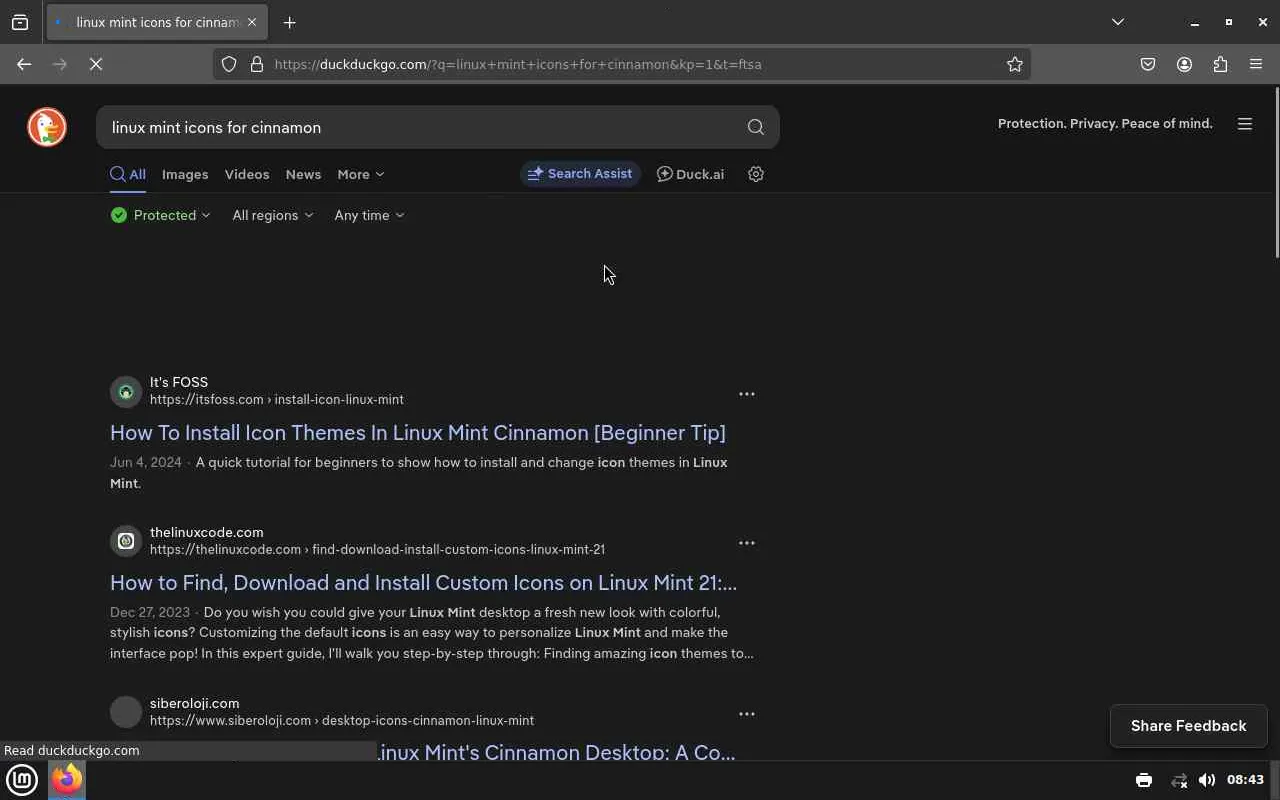Open Search Assist
Viewport: 1280px width, 800px height.
580,174
